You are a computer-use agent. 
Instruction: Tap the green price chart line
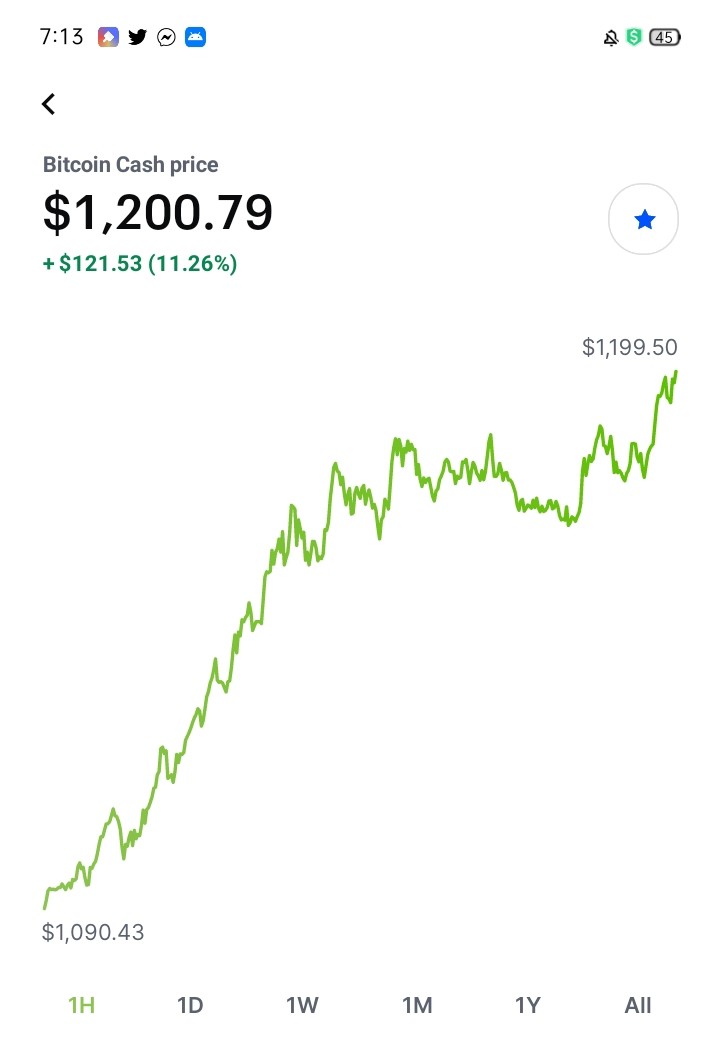click(x=360, y=639)
